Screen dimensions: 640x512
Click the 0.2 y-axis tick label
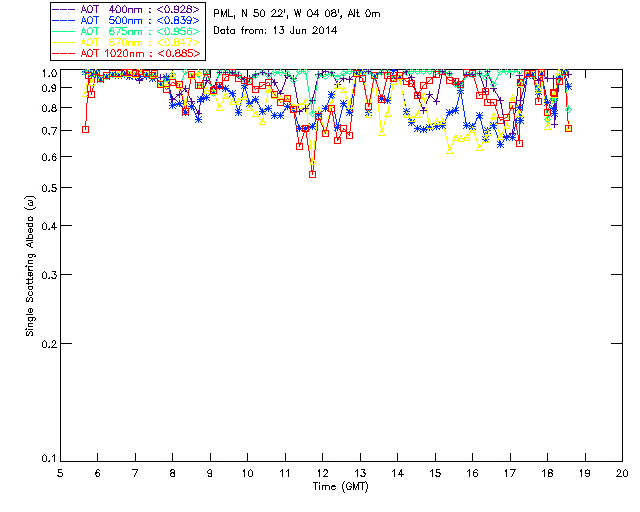(49, 344)
